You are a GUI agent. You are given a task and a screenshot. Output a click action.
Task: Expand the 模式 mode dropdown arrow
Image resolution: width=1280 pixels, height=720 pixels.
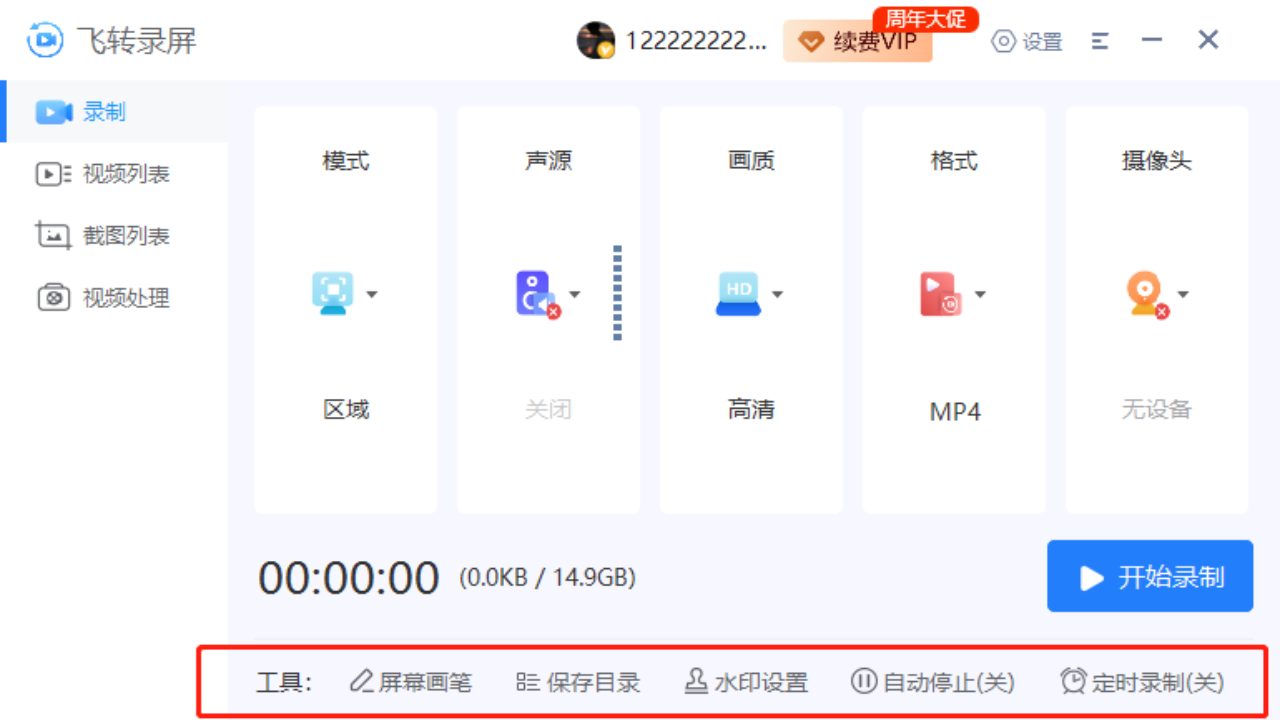click(x=374, y=293)
